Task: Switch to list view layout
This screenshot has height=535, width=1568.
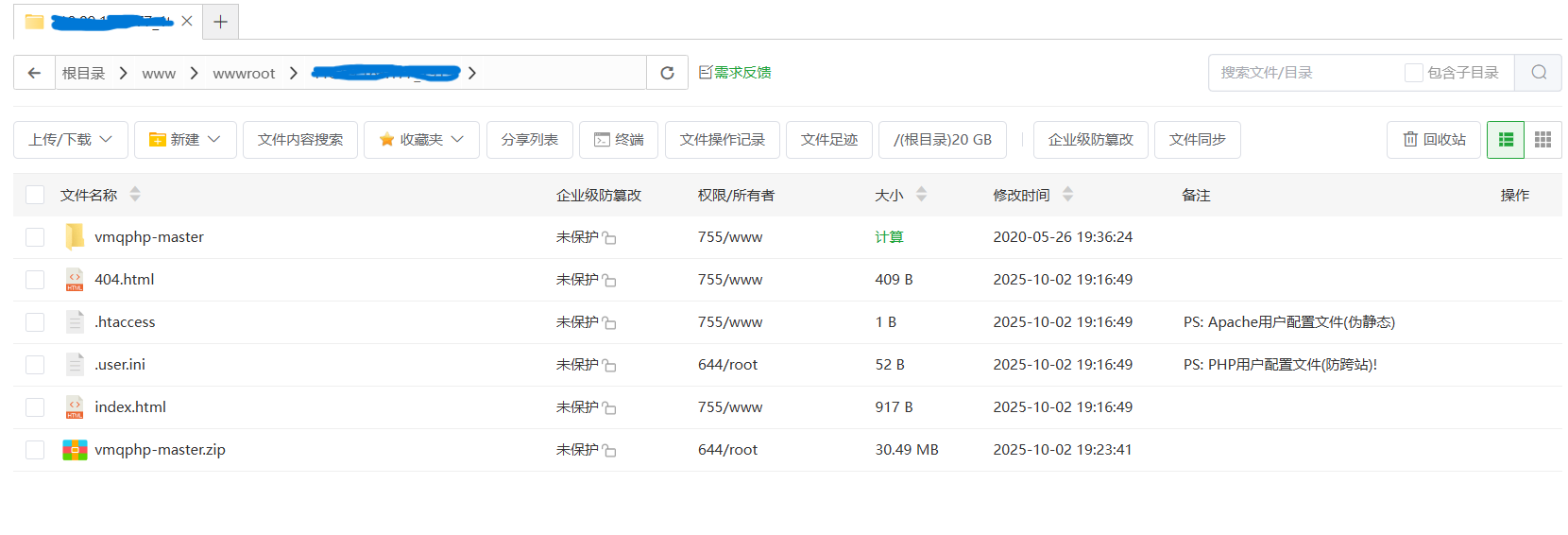Action: point(1506,140)
